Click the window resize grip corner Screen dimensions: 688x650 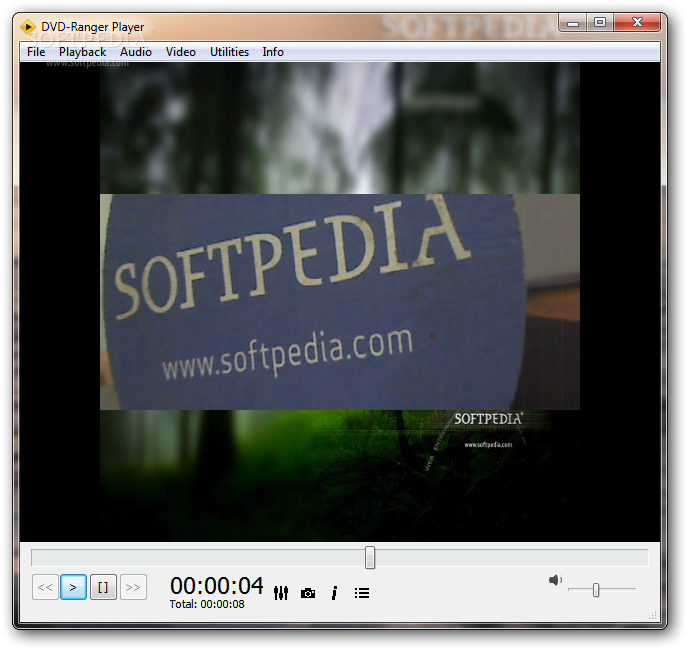[x=653, y=615]
